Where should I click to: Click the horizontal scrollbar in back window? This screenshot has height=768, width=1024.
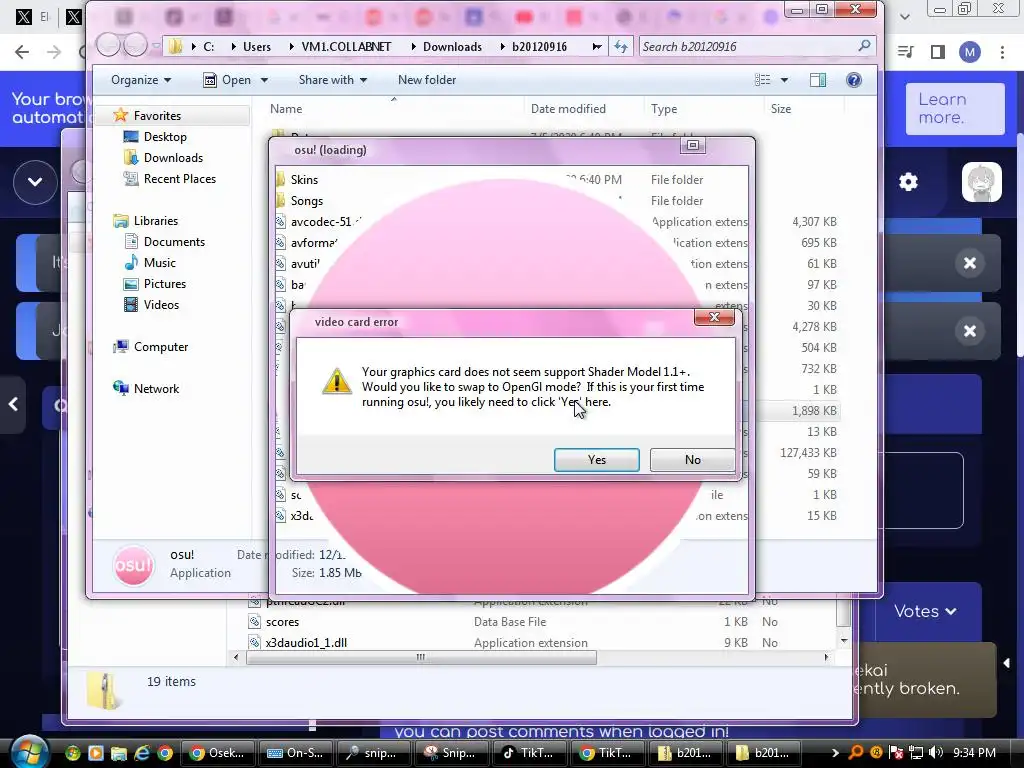tap(421, 657)
